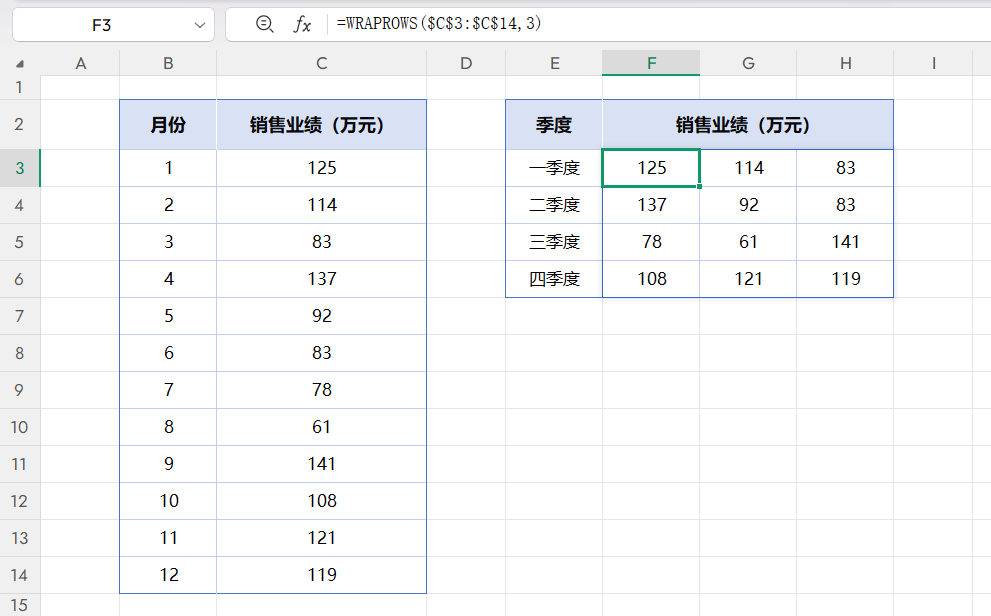Click the 一季度 cell
991x616 pixels.
[x=554, y=168]
